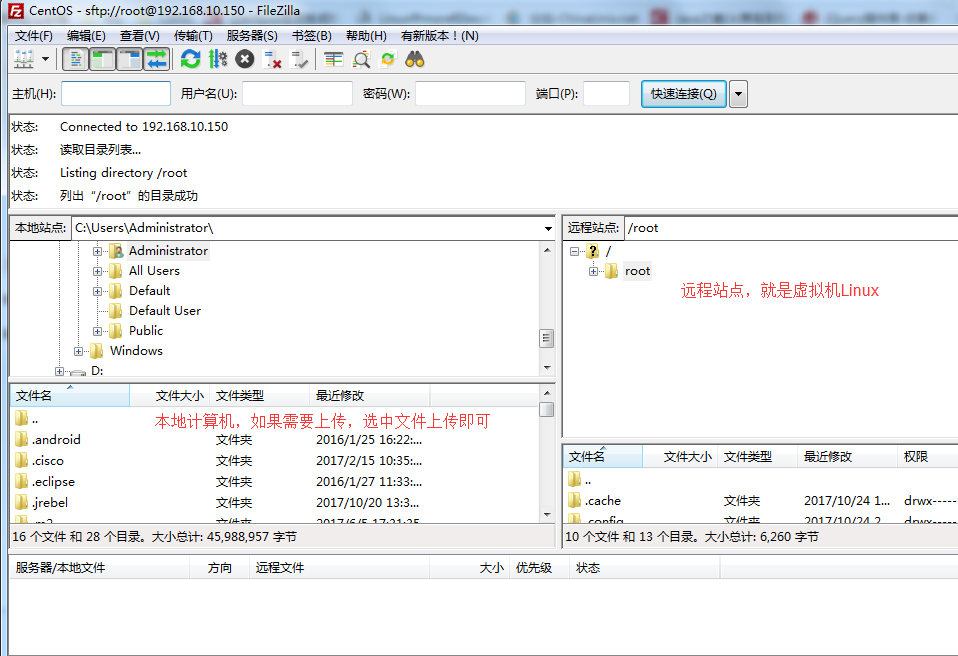Select the .cache folder in remote list
Screen dimensions: 958x656
point(603,500)
